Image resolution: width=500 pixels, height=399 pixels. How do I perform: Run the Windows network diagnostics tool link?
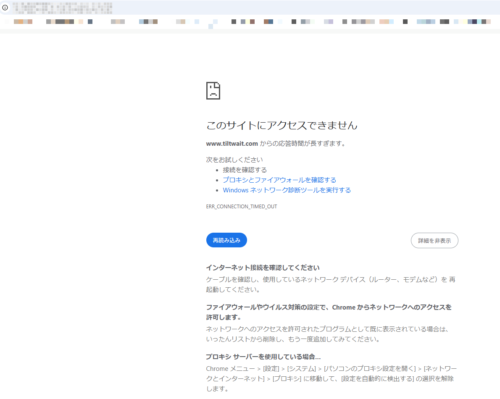click(x=287, y=190)
